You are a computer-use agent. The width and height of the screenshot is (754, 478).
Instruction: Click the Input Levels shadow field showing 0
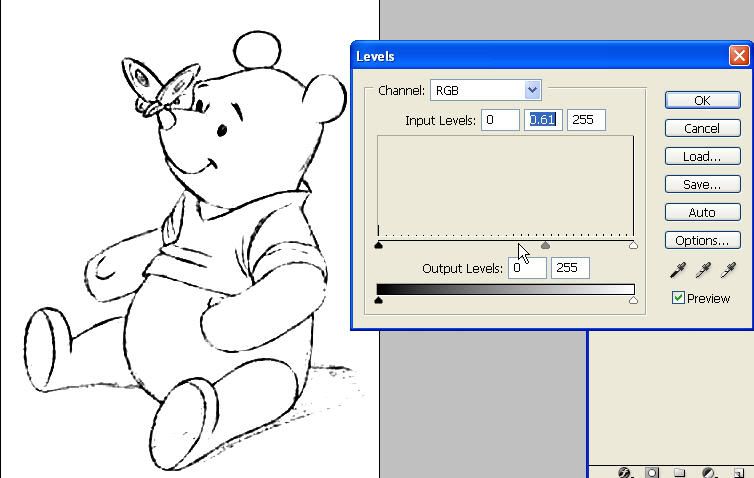pos(500,120)
